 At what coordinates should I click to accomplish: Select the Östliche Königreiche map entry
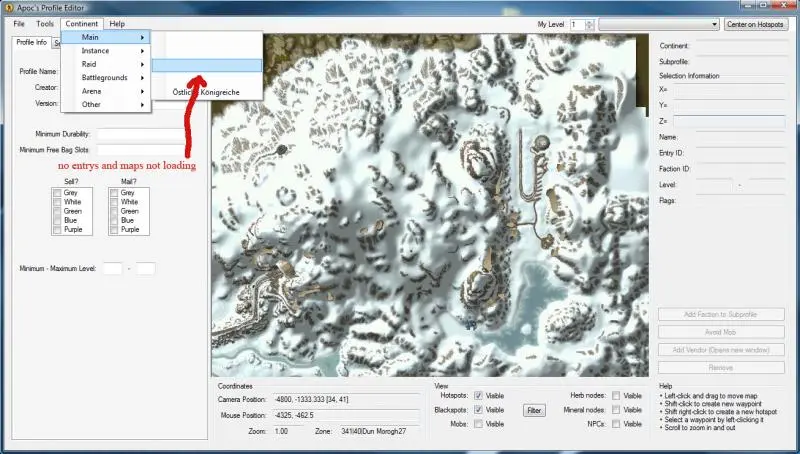212,91
